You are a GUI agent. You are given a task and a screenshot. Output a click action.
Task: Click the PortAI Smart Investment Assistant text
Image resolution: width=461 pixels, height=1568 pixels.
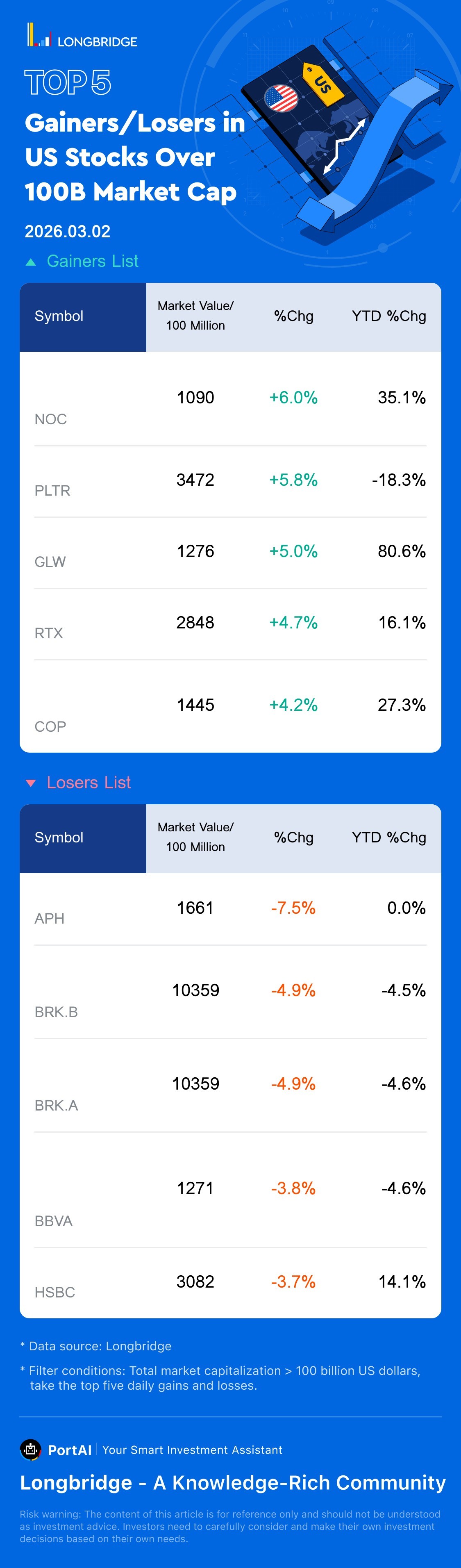[192, 1450]
